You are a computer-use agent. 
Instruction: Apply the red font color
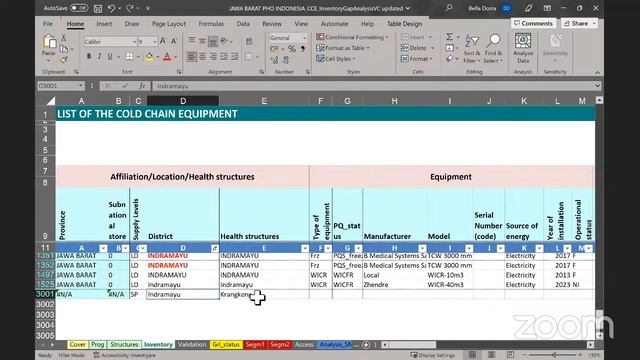167,57
